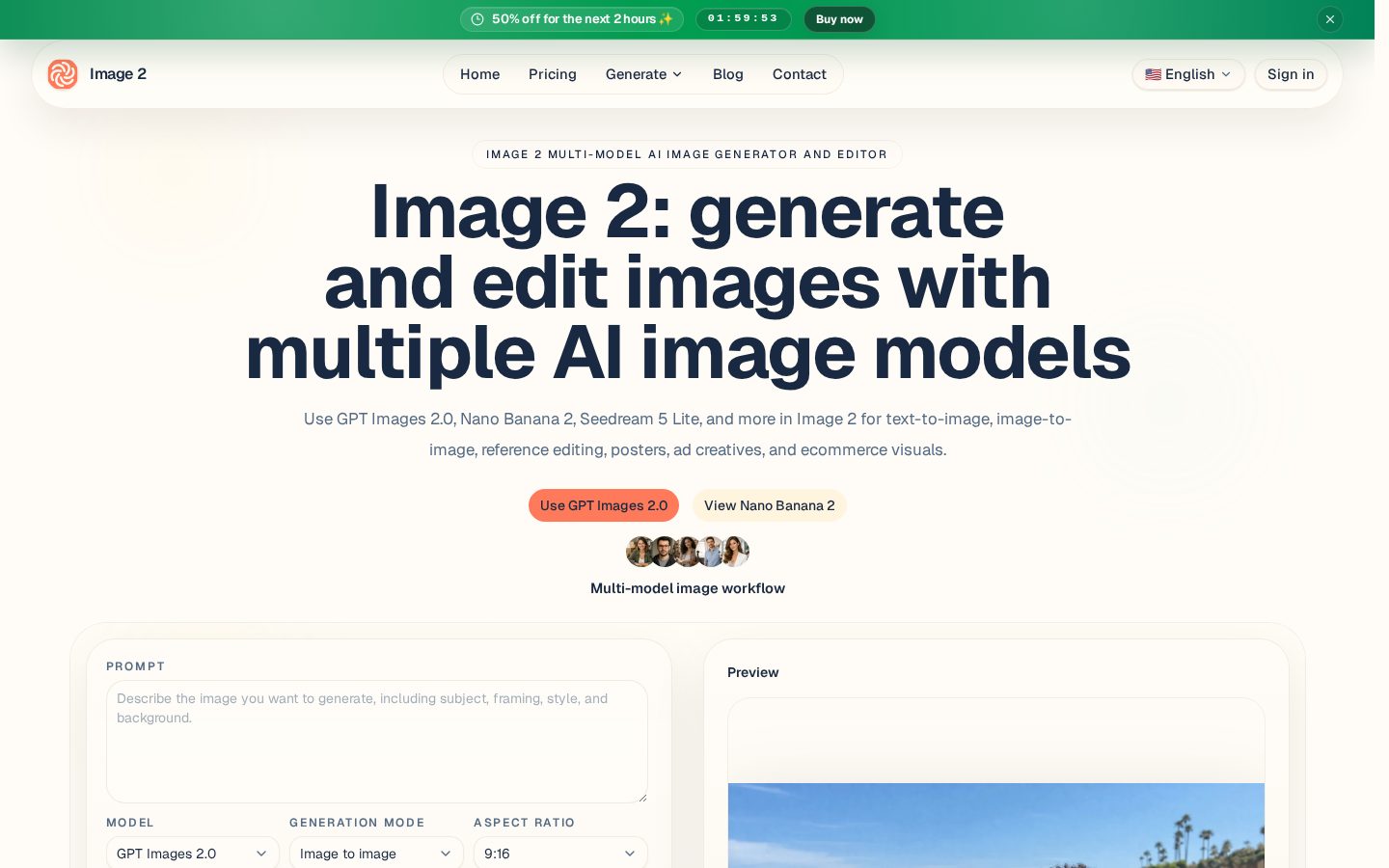Open the Contact page
Image resolution: width=1389 pixels, height=868 pixels.
click(x=800, y=74)
